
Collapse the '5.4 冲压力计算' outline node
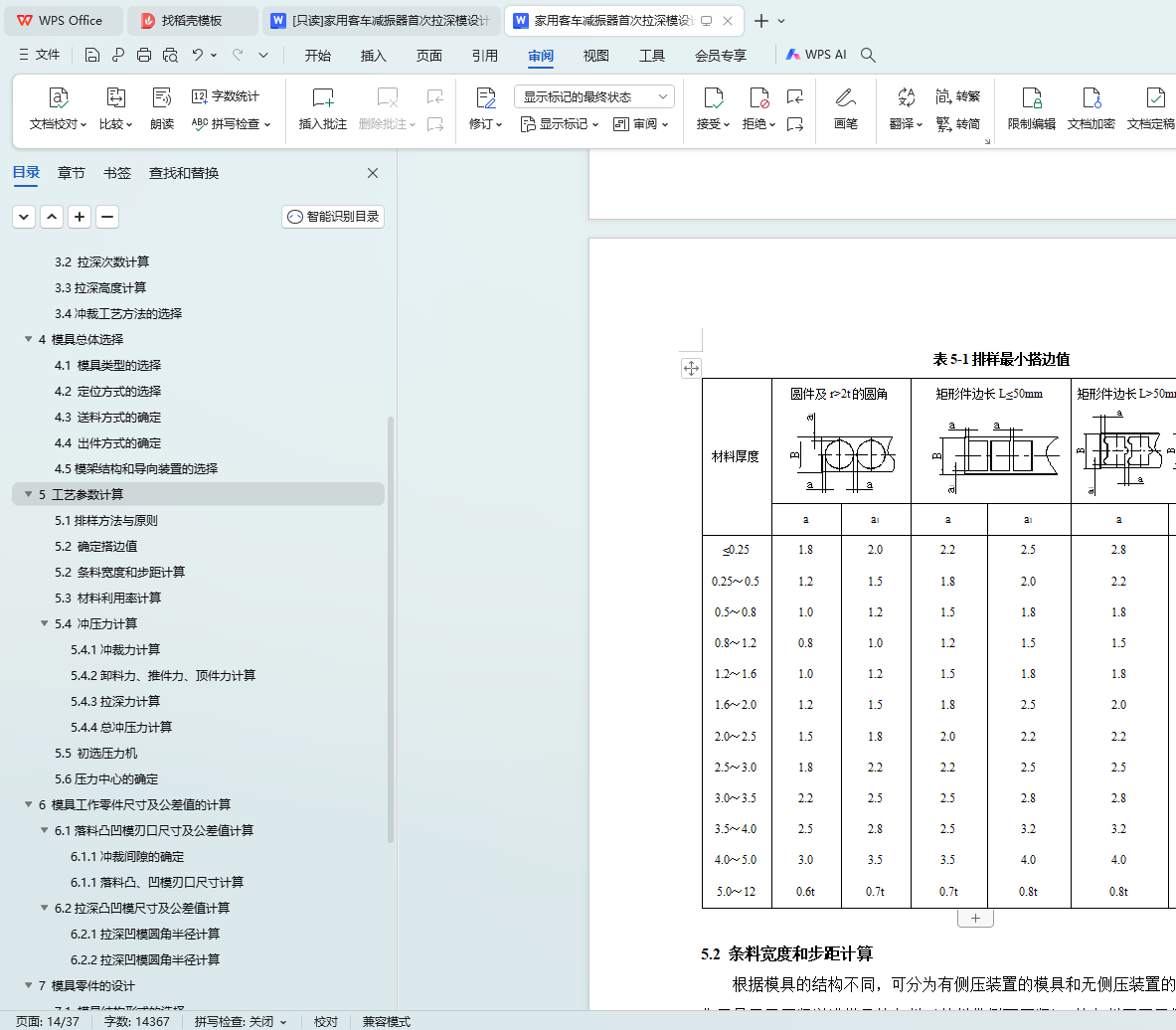[45, 623]
